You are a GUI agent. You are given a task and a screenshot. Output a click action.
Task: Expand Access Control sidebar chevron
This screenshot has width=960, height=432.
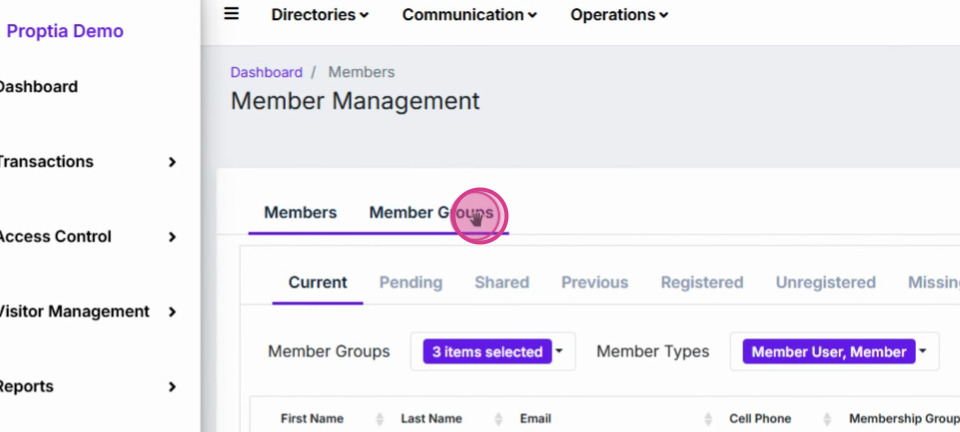[172, 237]
